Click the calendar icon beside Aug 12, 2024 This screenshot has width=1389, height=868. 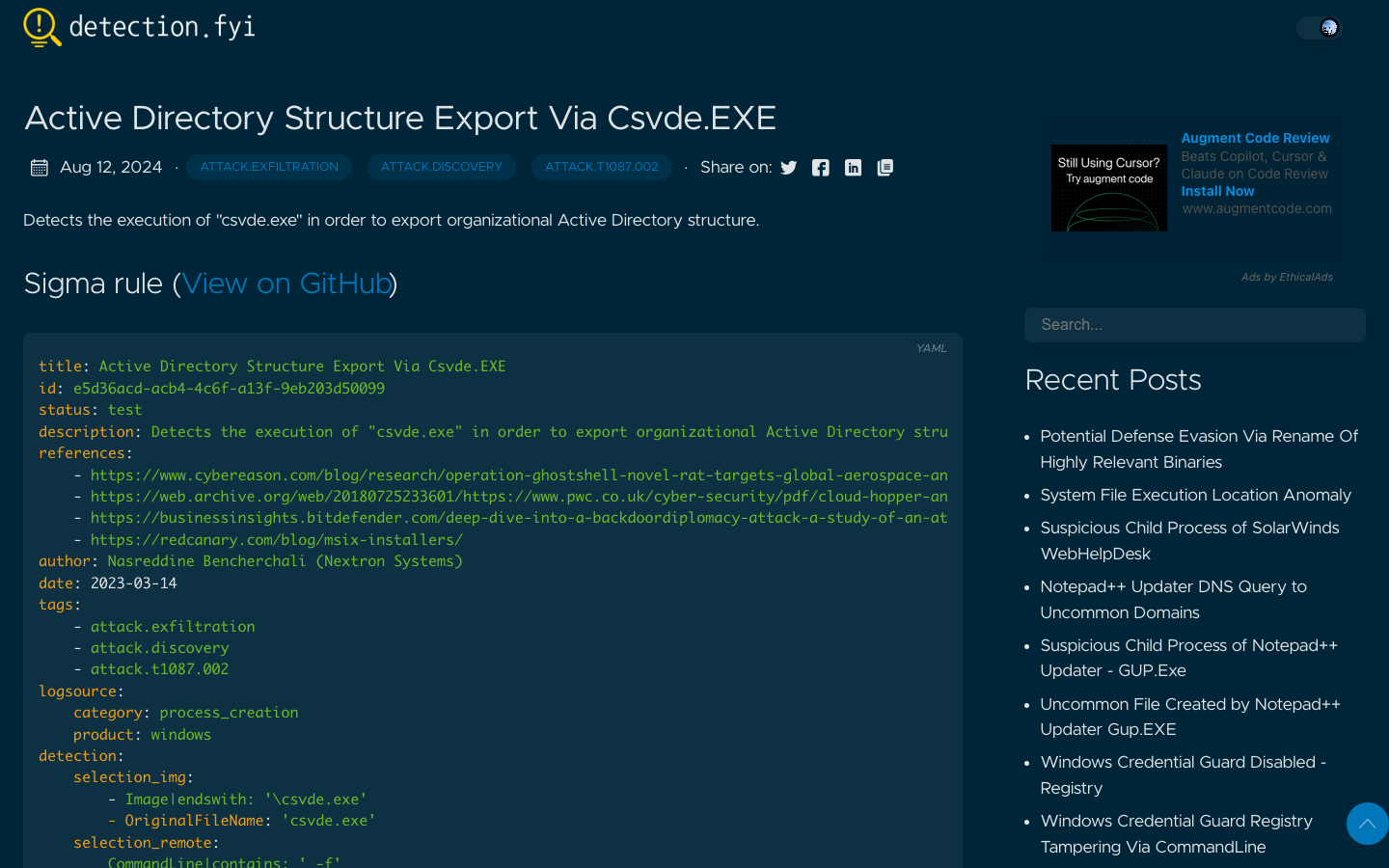click(39, 167)
